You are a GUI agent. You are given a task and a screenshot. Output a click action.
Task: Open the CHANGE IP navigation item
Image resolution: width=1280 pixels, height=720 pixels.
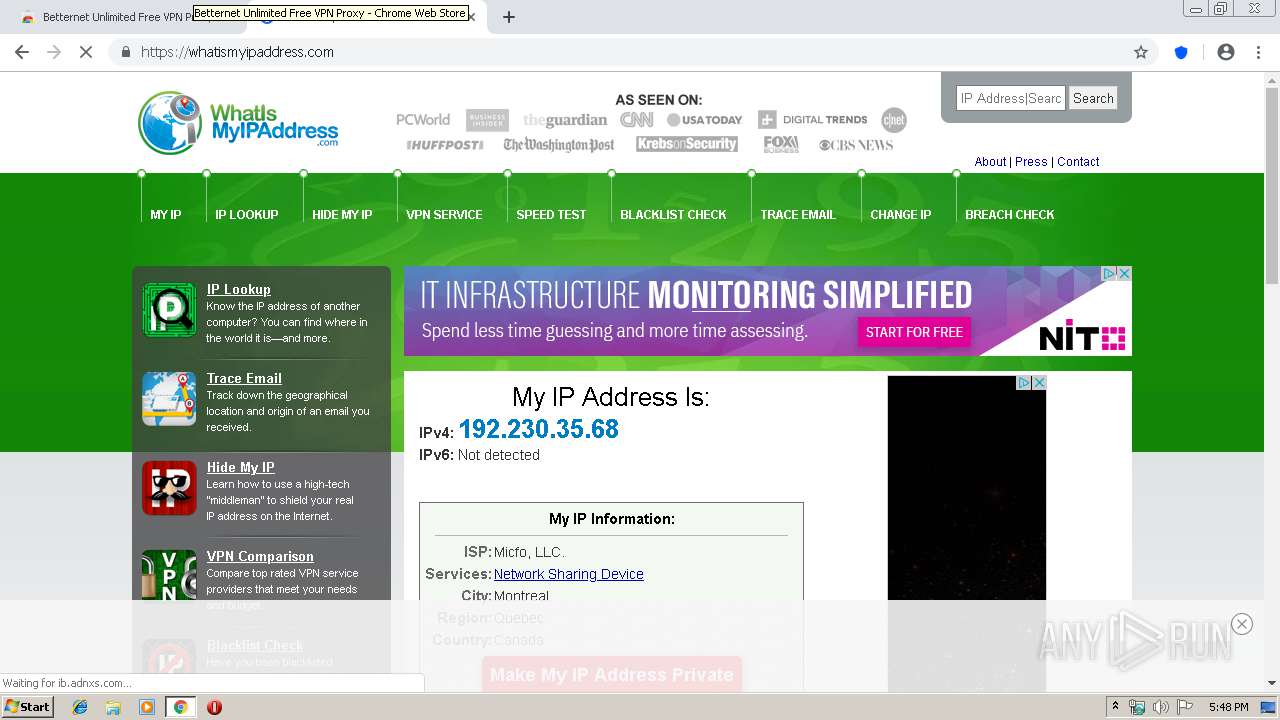pos(900,215)
